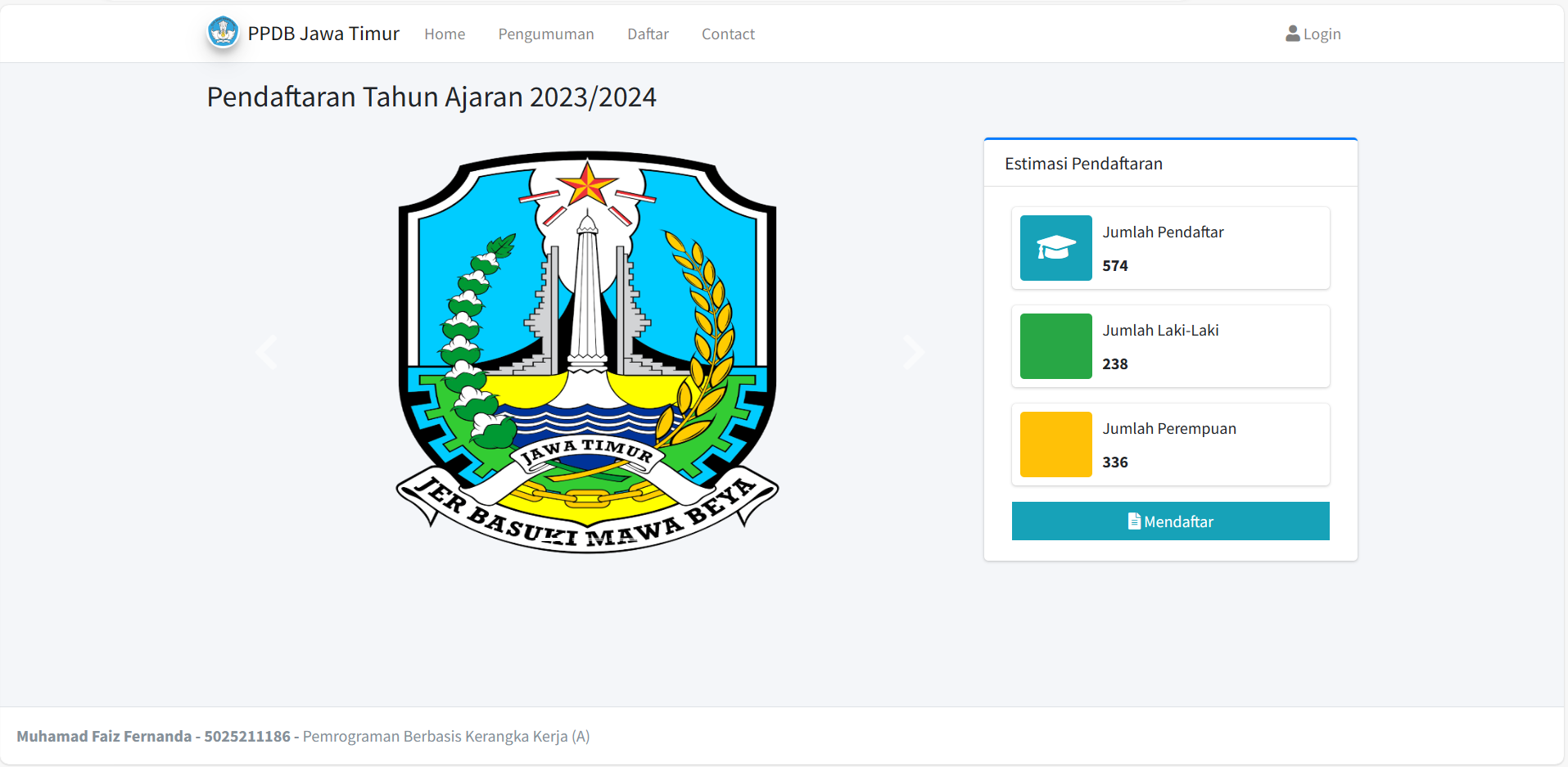Click the Login link
This screenshot has width=1568, height=767.
1313,34
